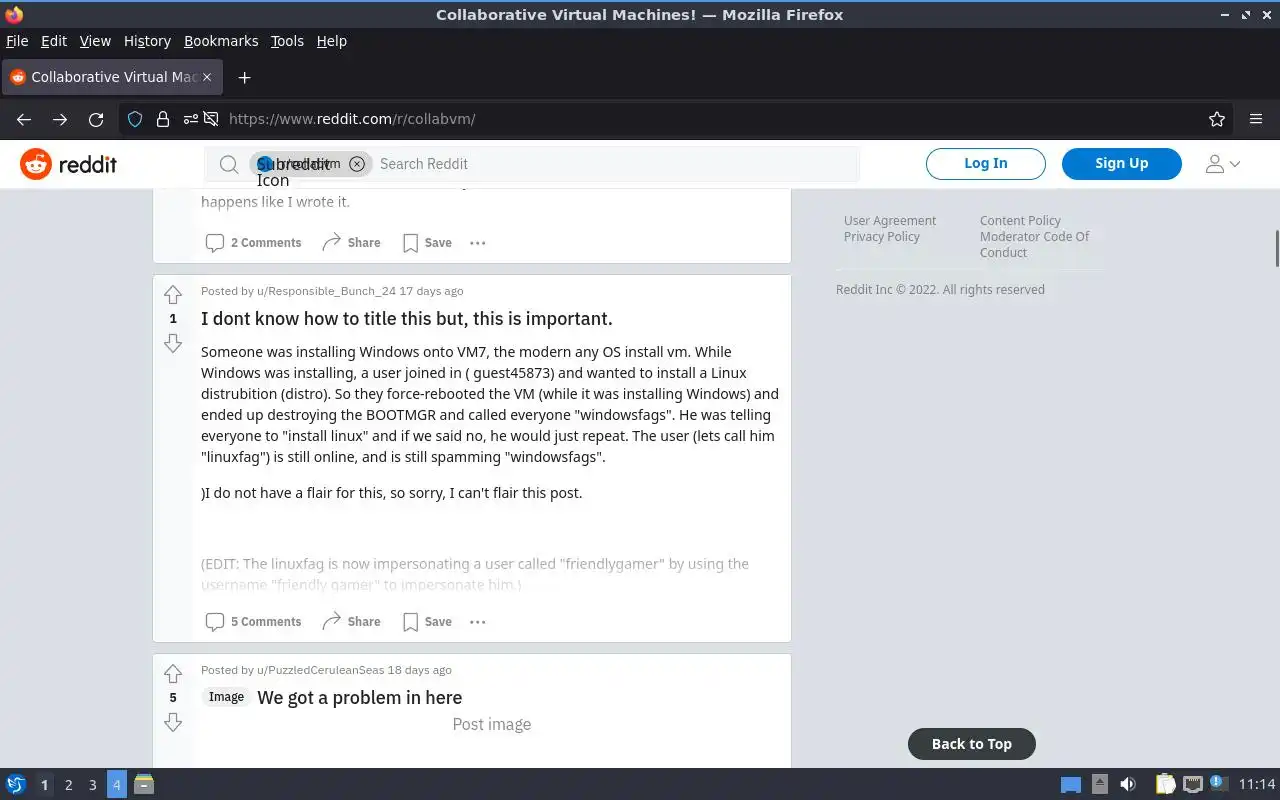This screenshot has width=1280, height=800.
Task: Open post 'We got a problem in here'
Action: [x=360, y=697]
